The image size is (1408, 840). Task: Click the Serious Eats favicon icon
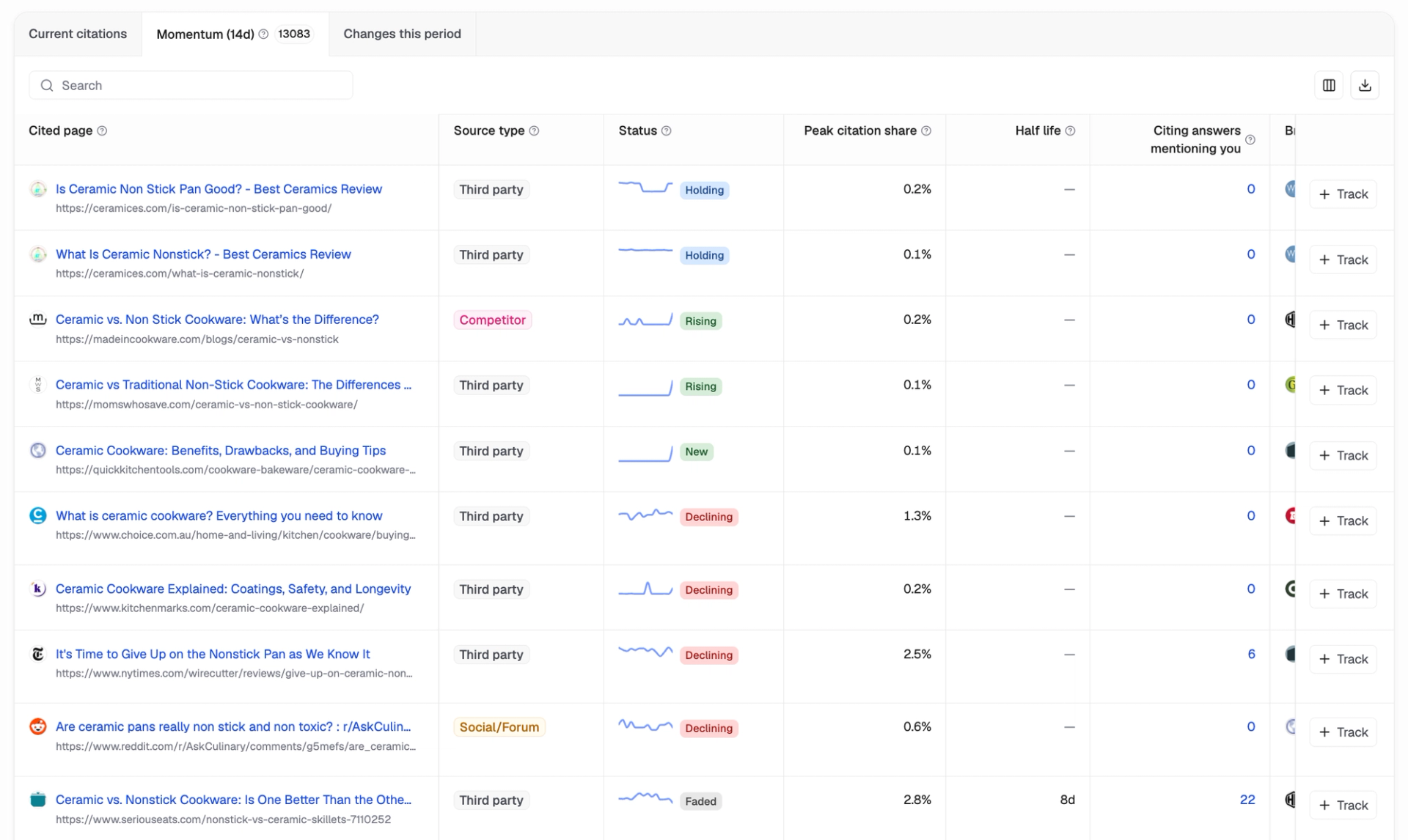coord(38,800)
